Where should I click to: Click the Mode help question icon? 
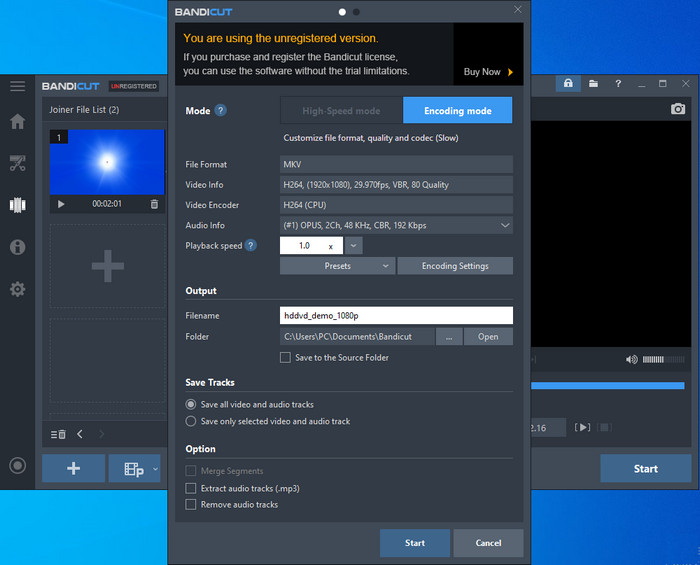tap(221, 111)
